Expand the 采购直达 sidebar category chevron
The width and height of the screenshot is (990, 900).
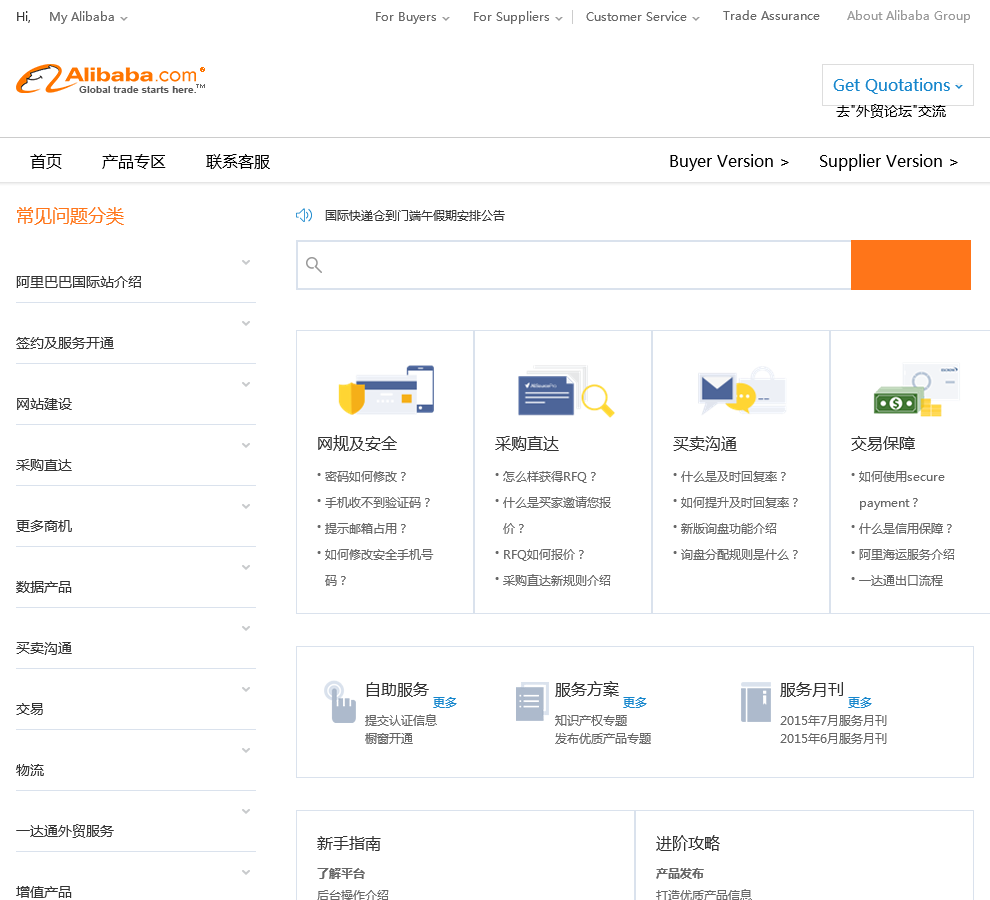(x=245, y=446)
